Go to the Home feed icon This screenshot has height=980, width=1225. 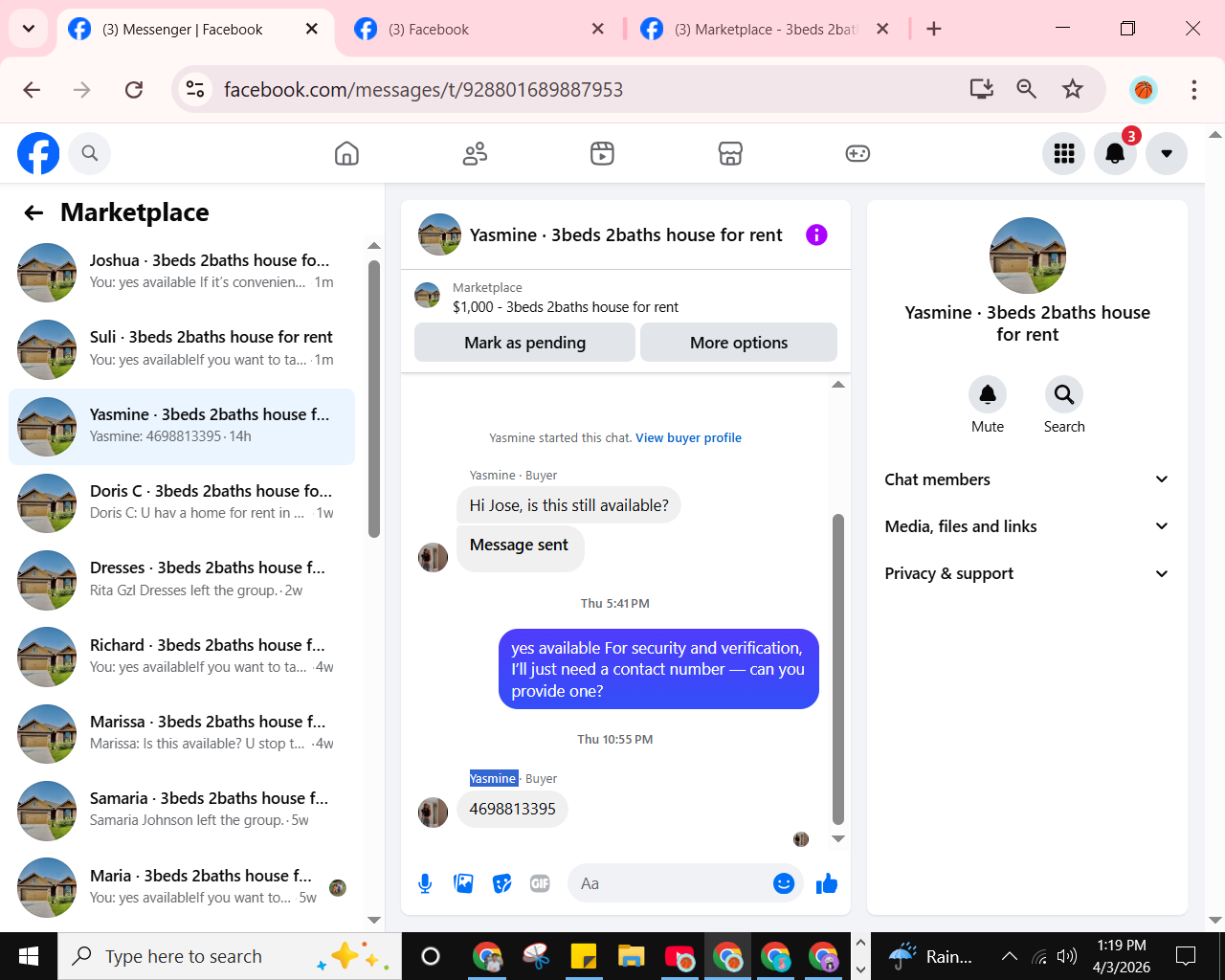tap(346, 153)
